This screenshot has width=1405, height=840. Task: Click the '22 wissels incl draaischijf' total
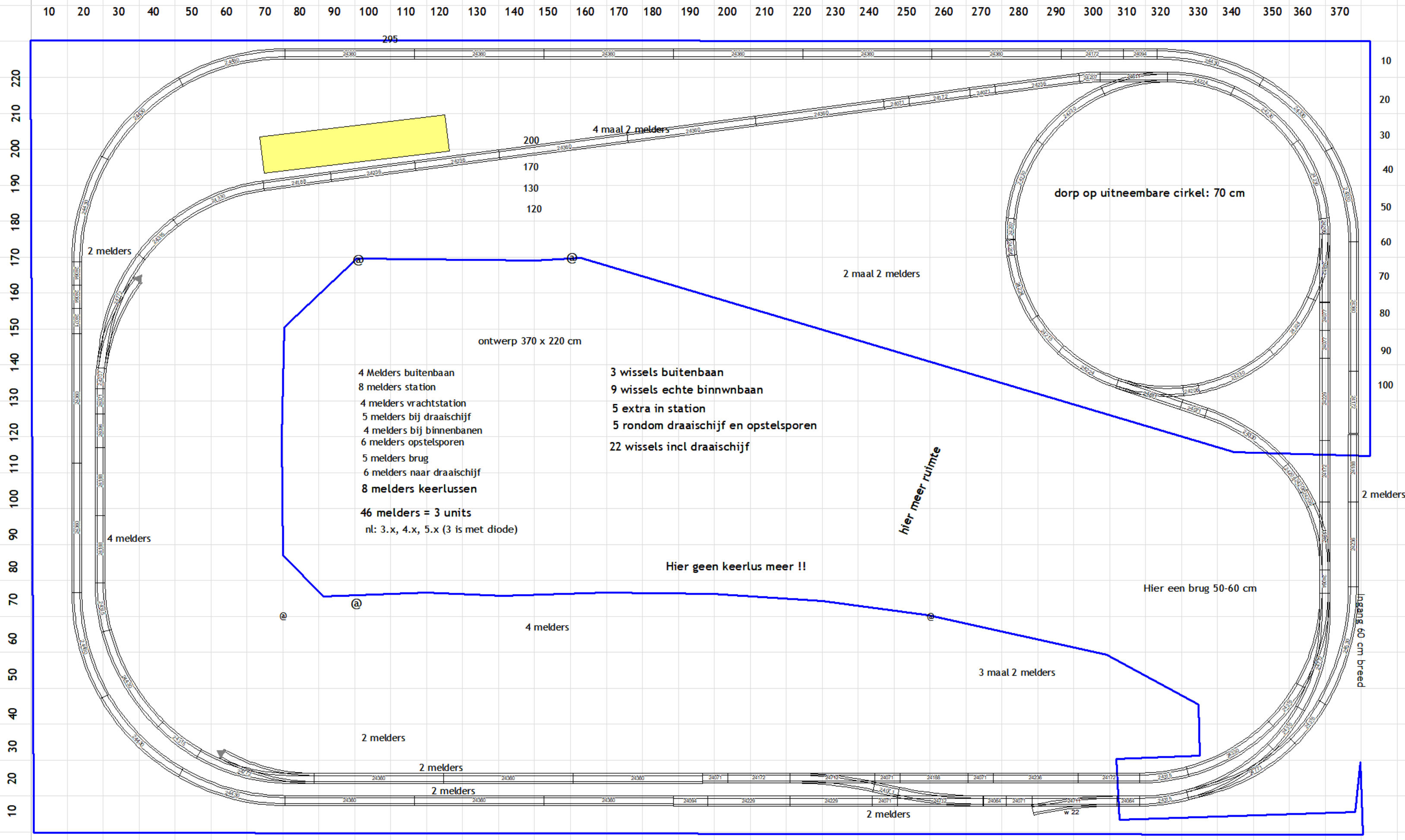pyautogui.click(x=679, y=447)
